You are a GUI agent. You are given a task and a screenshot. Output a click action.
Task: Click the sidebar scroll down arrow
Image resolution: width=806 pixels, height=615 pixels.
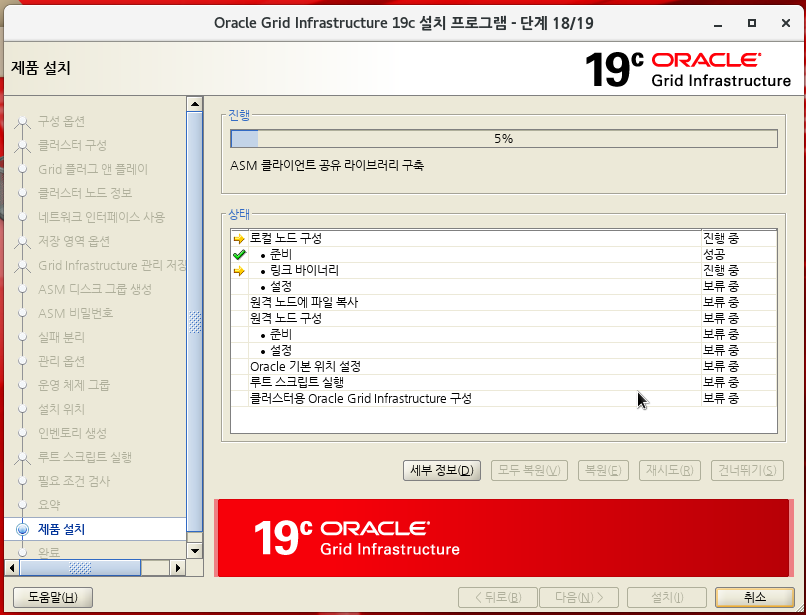[x=194, y=551]
